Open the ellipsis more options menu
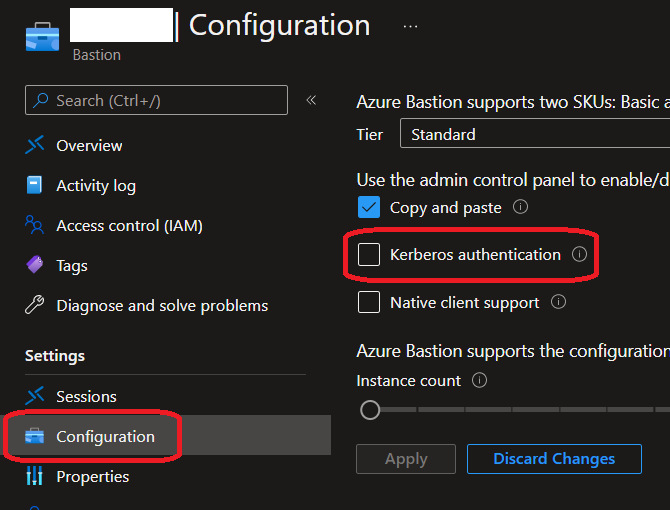The width and height of the screenshot is (670, 510). pos(410,26)
